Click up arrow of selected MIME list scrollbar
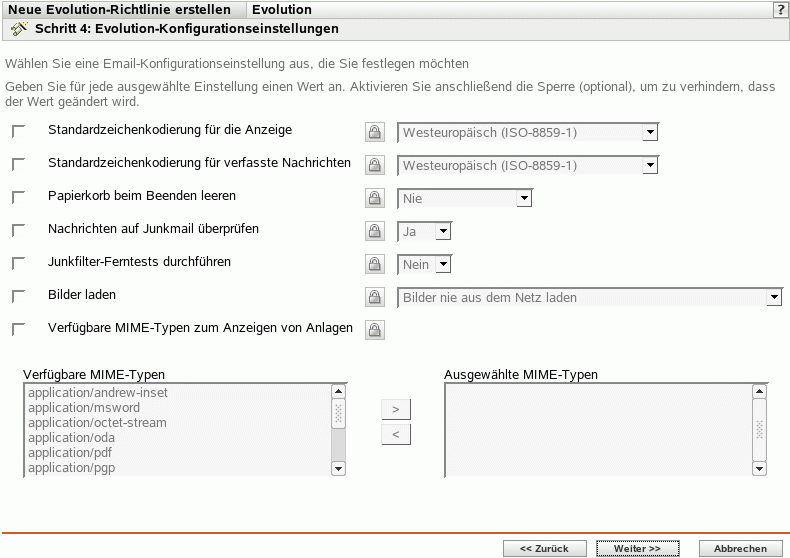790x558 pixels. [x=759, y=391]
